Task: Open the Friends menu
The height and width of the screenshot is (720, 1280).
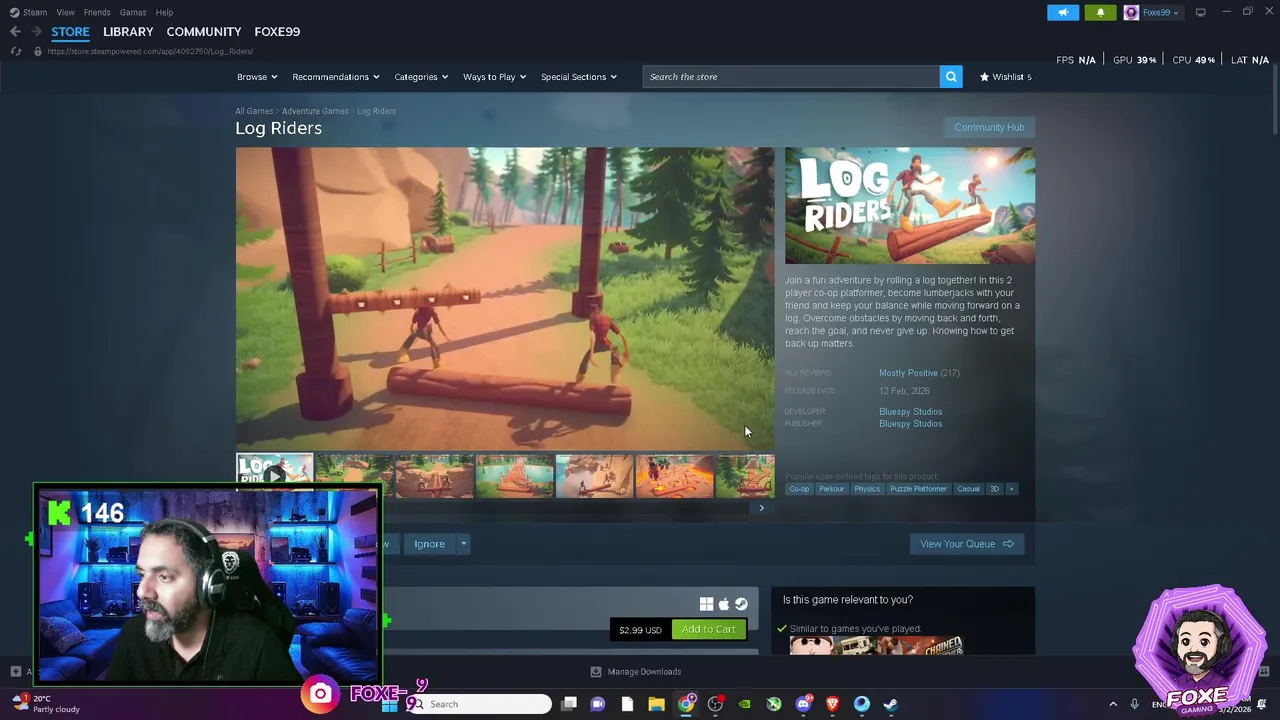Action: [x=97, y=12]
